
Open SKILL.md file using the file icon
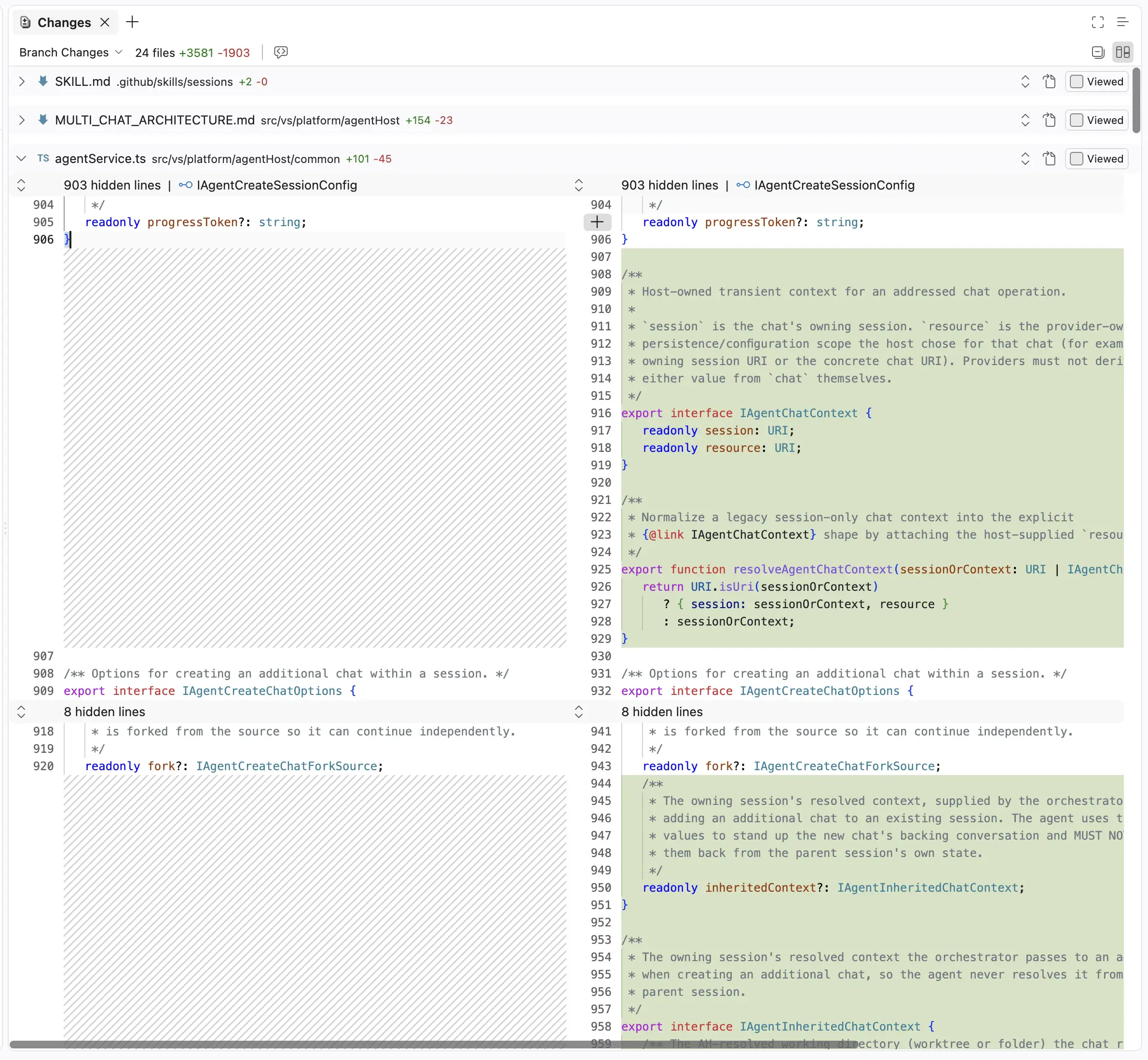click(x=1049, y=82)
